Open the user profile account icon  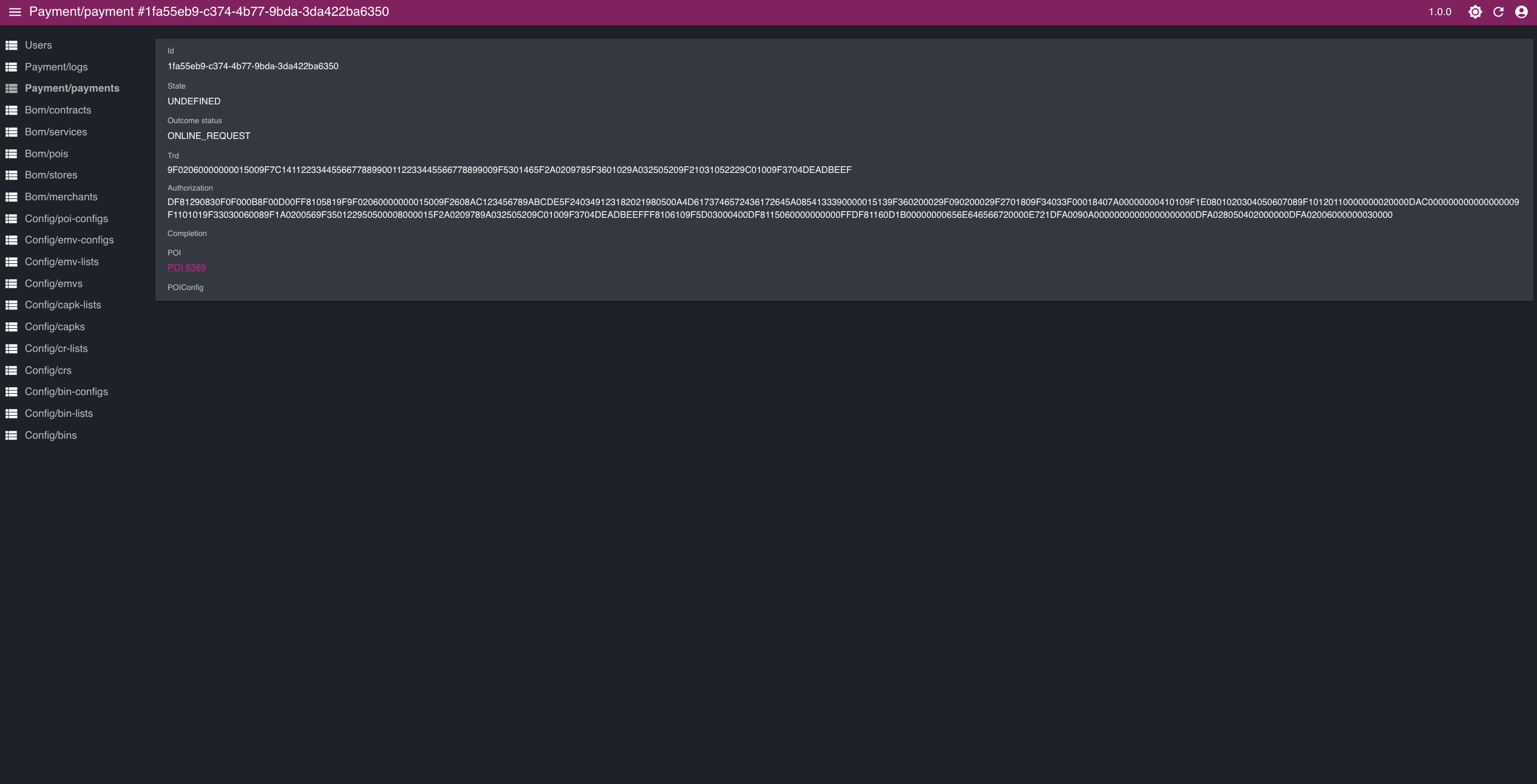[1521, 12]
